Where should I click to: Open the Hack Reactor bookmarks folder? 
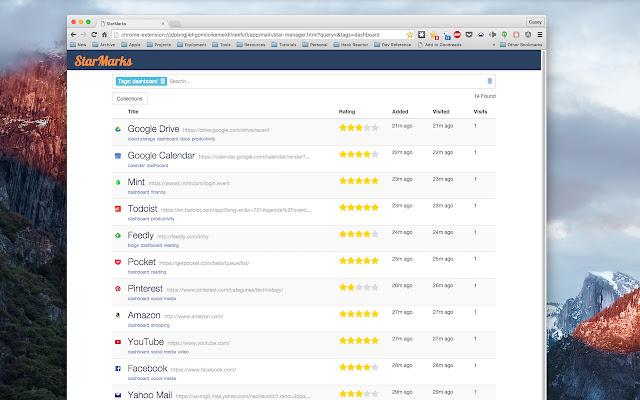point(351,45)
